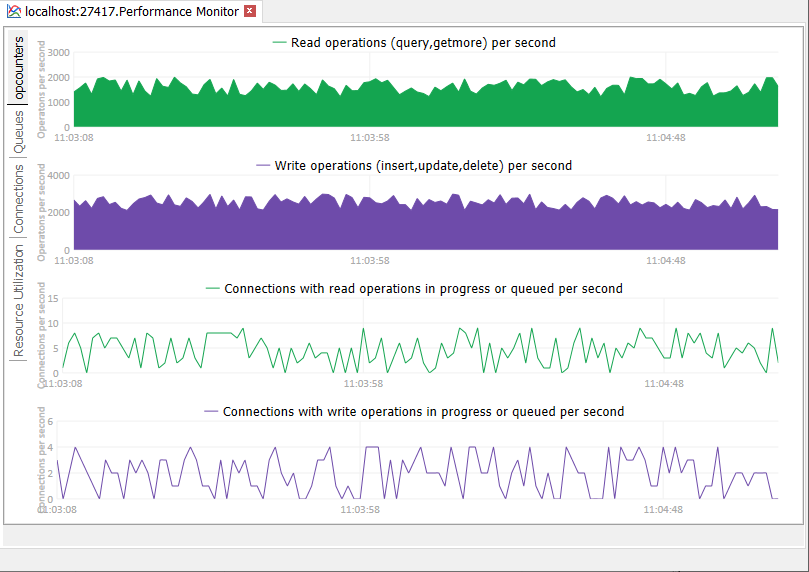Toggle the Connections with write operations legend label

(x=423, y=411)
